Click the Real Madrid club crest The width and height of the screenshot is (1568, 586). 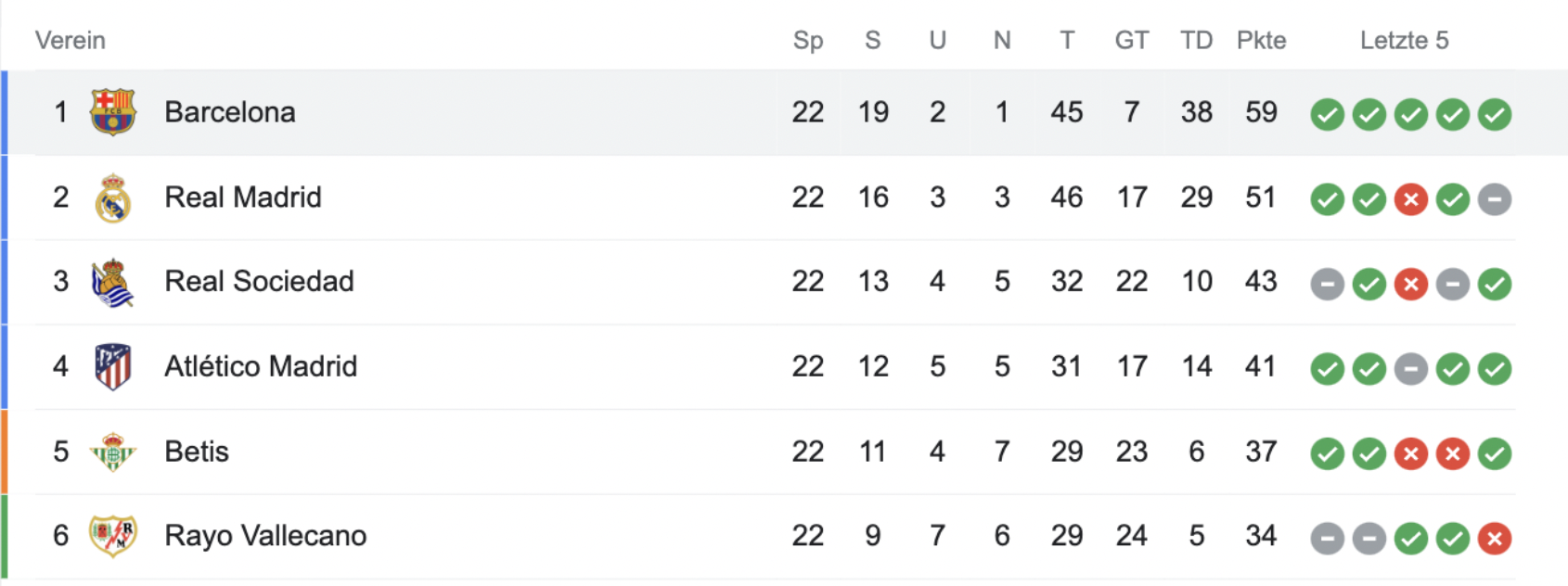[x=113, y=197]
